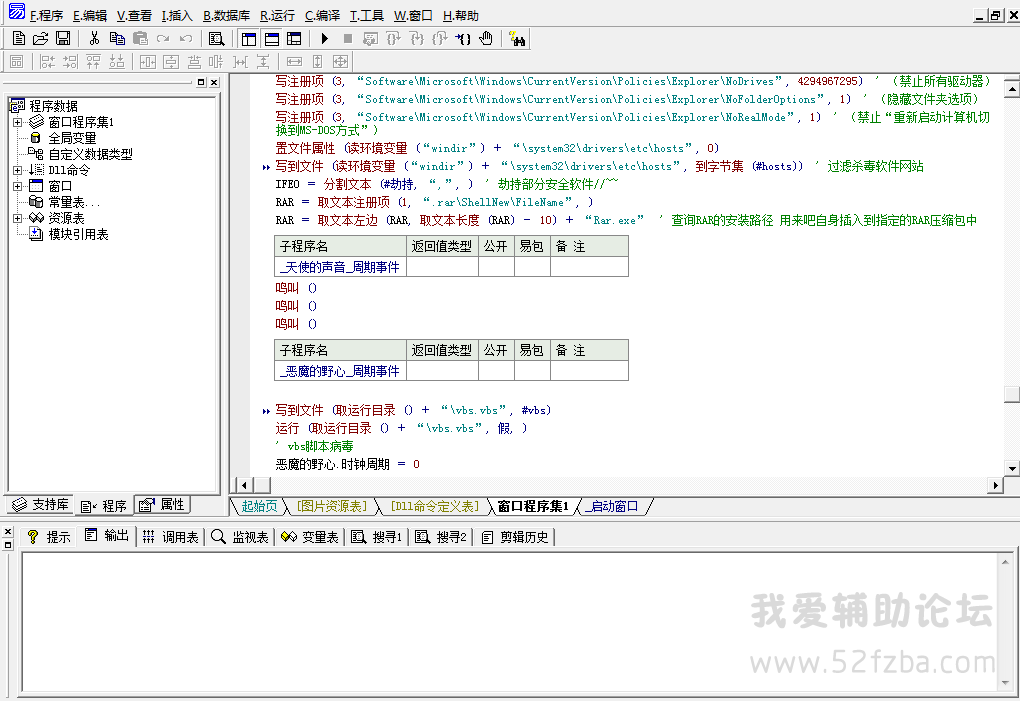This screenshot has height=701, width=1020.
Task: Click the editor horizontal scroll right arrow
Action: [x=995, y=485]
